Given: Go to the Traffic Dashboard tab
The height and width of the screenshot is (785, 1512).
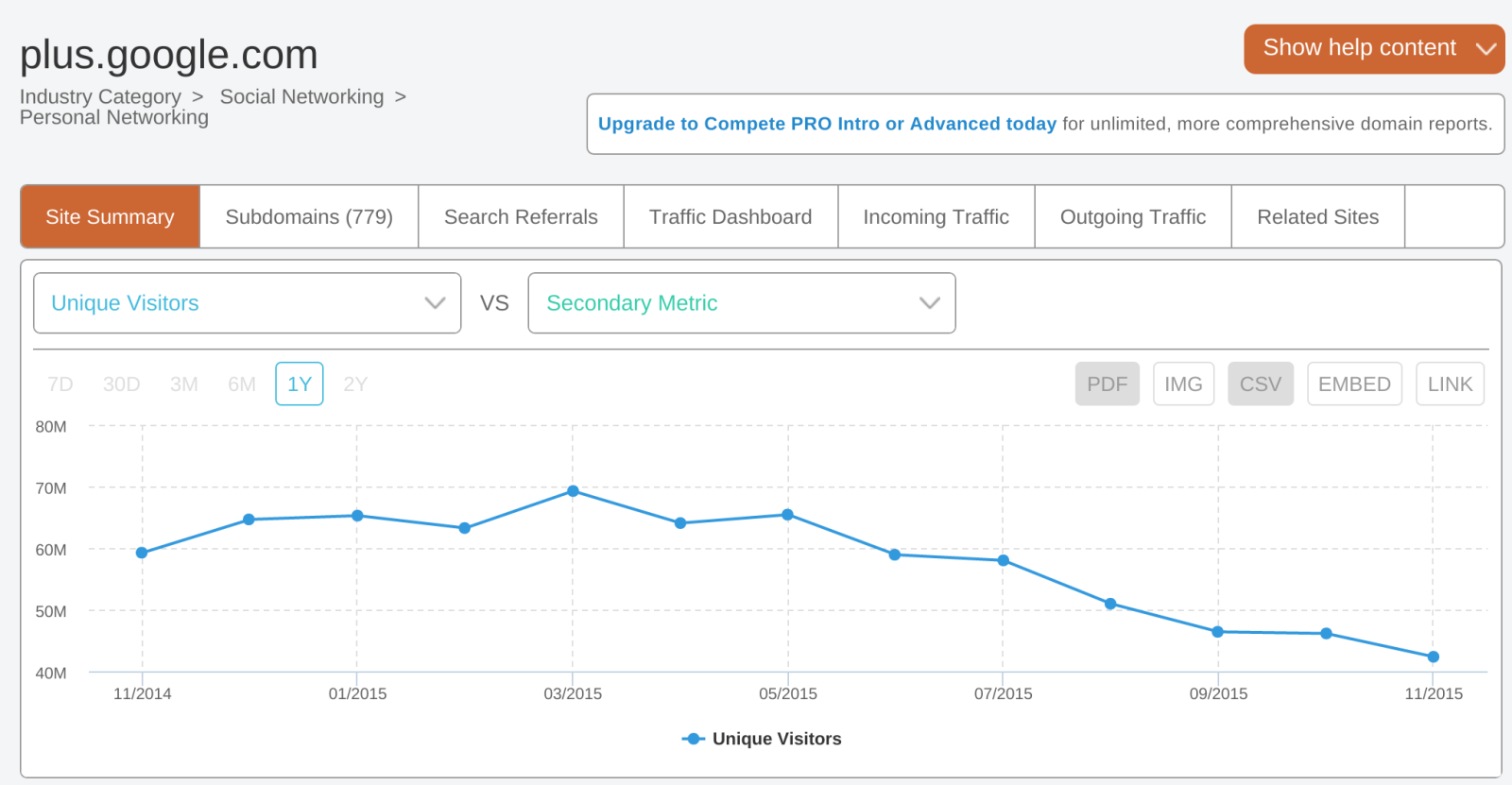Looking at the screenshot, I should [730, 216].
